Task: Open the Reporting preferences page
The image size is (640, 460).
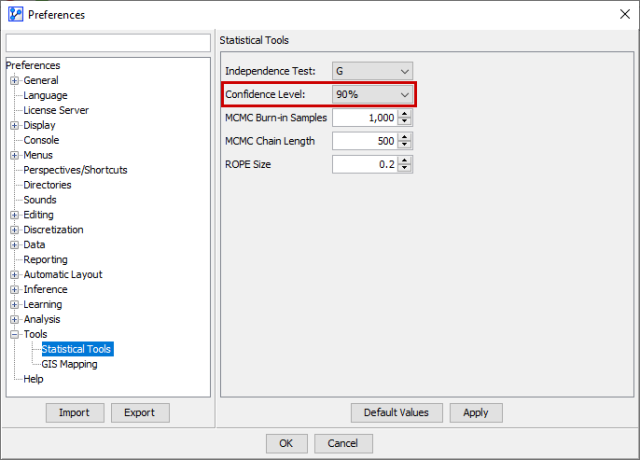Action: (45, 260)
